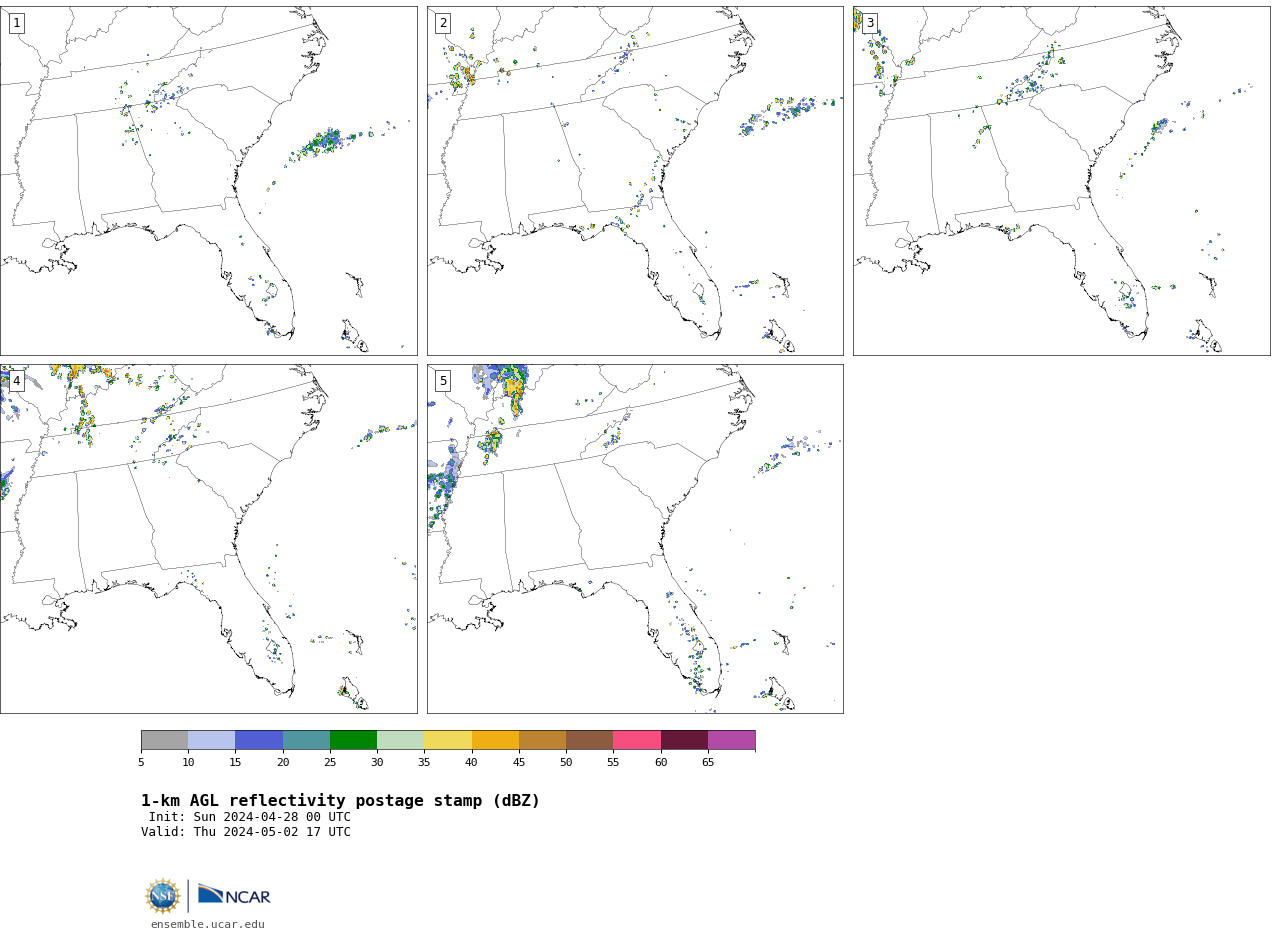The height and width of the screenshot is (936, 1280).
Task: Click the panel number 1 label
Action: click(16, 23)
